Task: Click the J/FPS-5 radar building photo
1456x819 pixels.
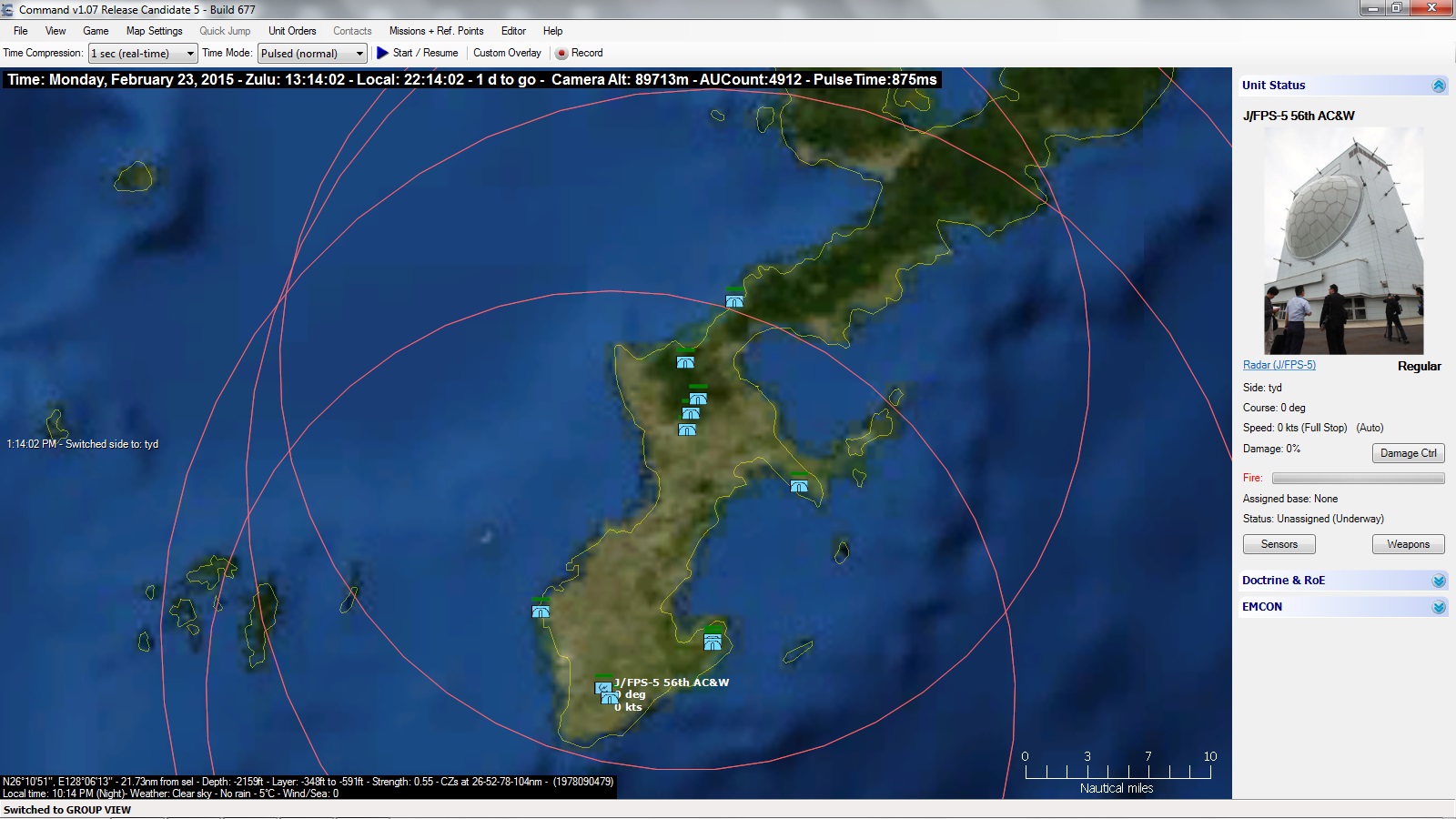Action: click(1343, 240)
